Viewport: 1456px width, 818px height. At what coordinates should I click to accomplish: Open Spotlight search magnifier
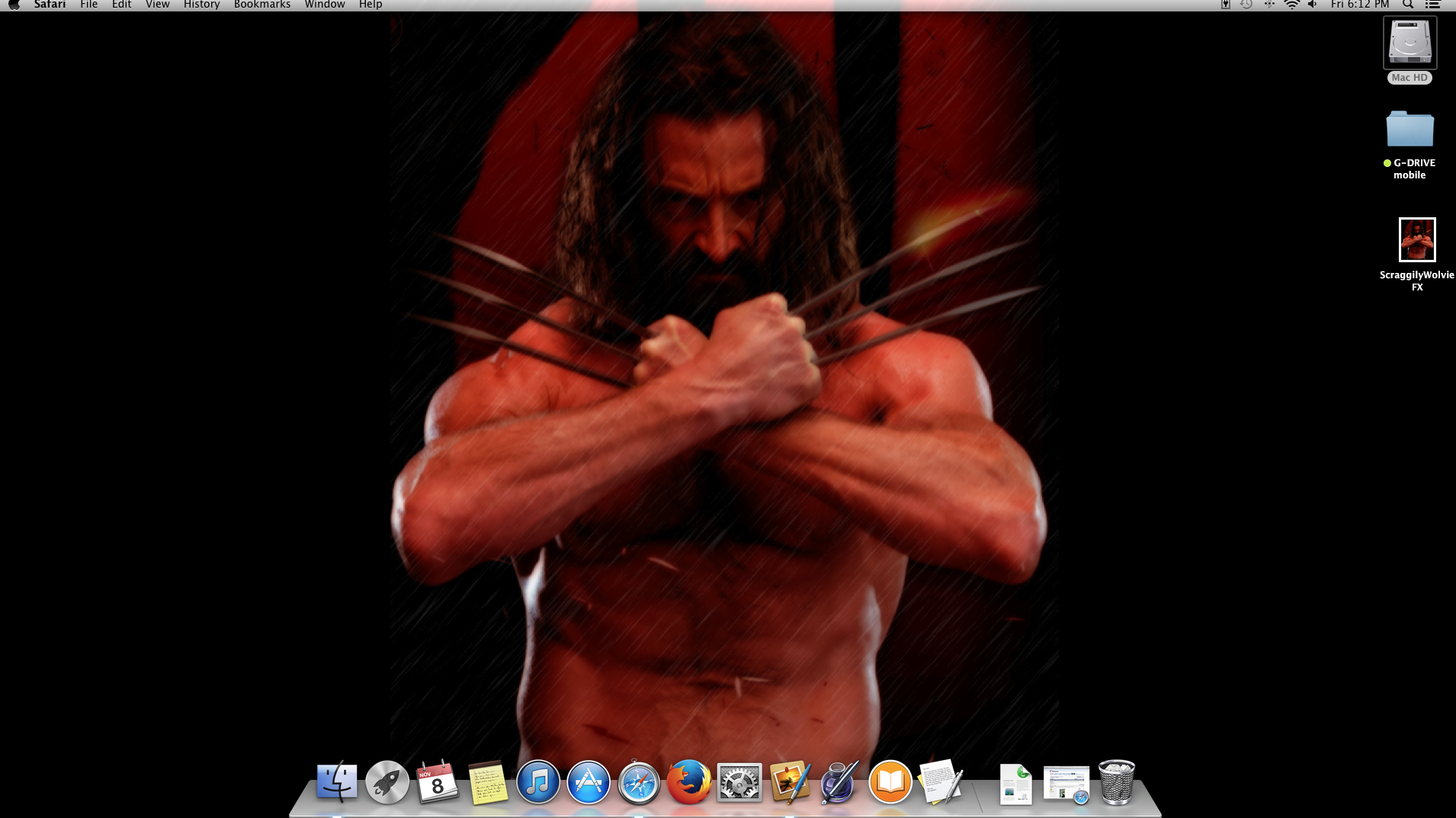click(1408, 5)
